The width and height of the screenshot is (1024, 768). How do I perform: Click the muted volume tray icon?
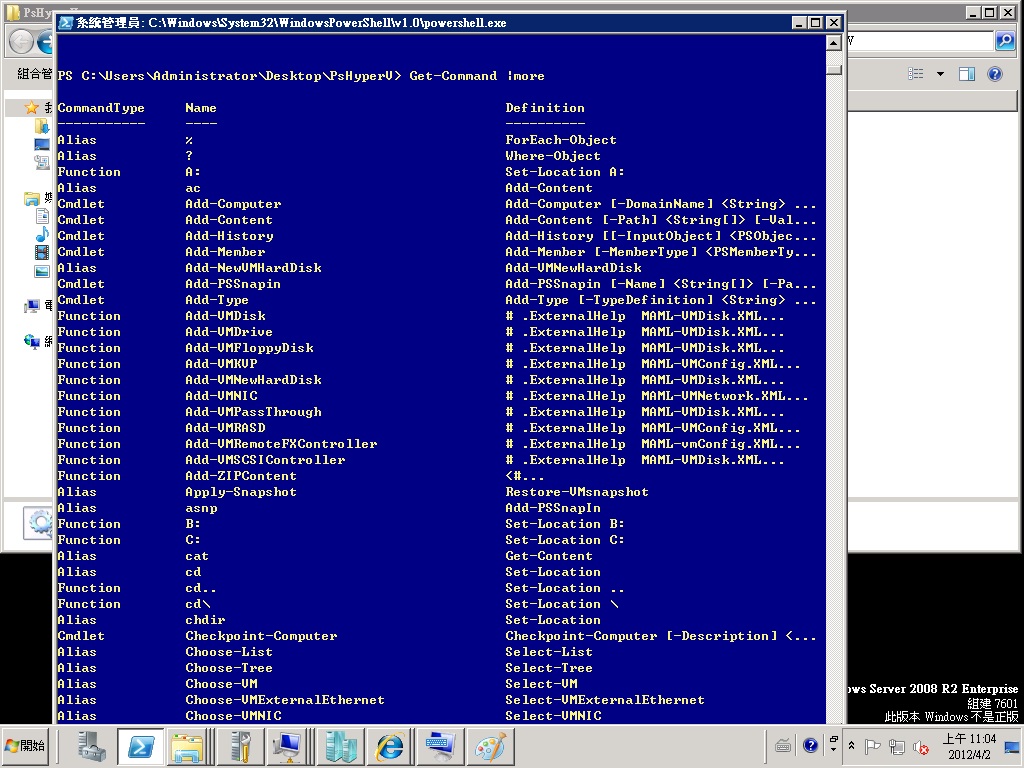[921, 746]
